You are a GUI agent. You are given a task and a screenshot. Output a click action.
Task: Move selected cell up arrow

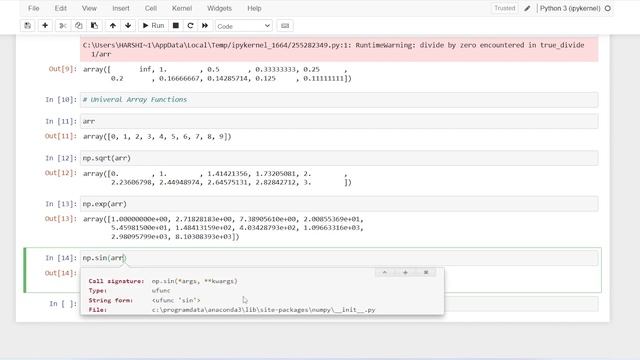pyautogui.click(x=113, y=26)
